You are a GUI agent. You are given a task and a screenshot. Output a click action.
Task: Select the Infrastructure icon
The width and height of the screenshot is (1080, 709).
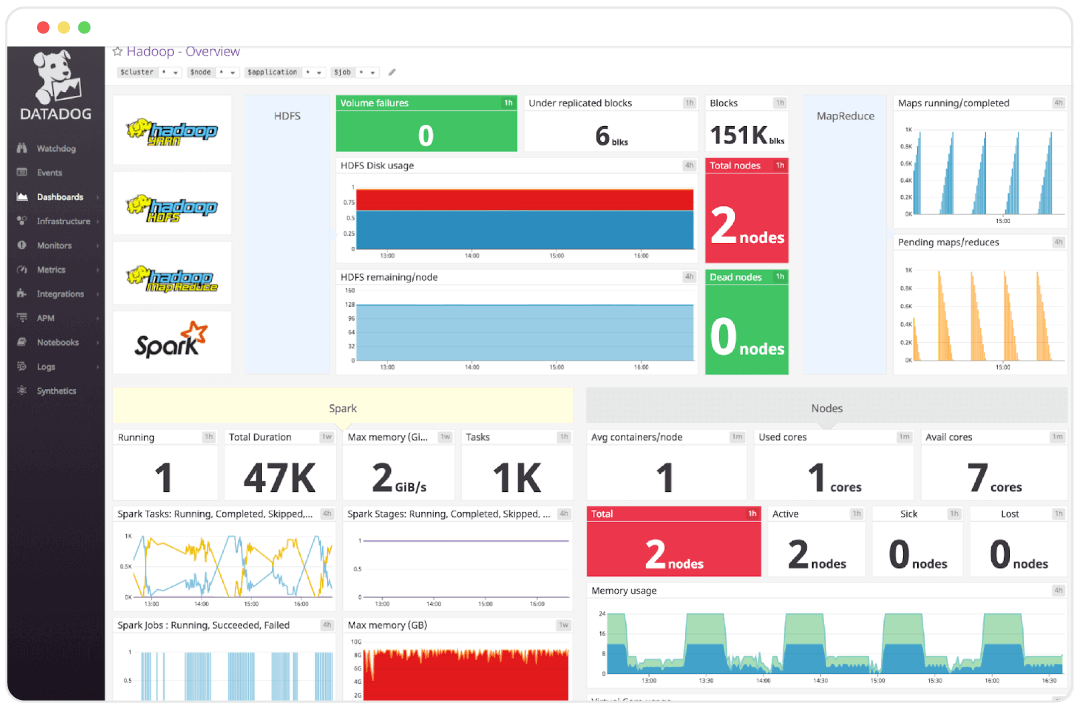click(x=34, y=221)
